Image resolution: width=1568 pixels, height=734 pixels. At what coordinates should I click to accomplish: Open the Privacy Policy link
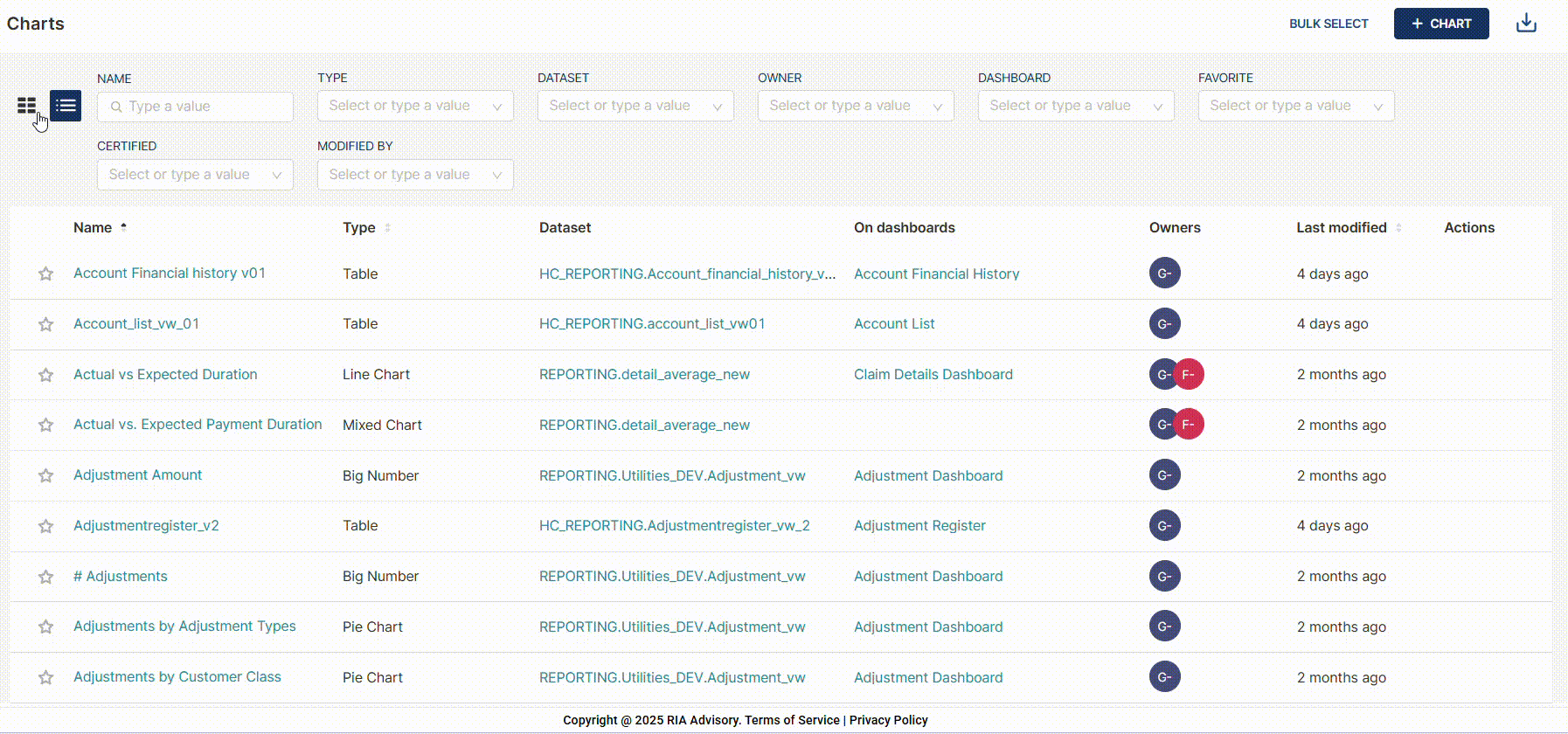pos(888,720)
